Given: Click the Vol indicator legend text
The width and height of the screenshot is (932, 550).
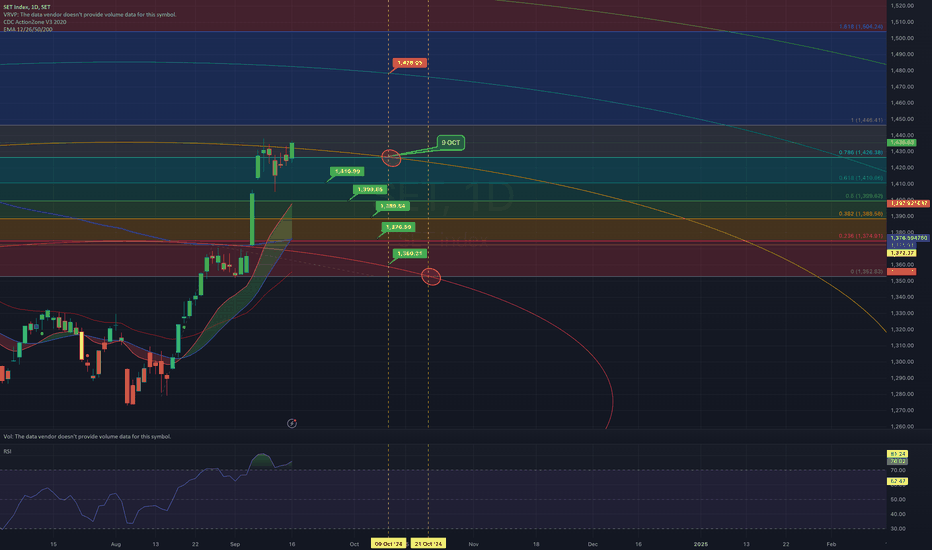Looking at the screenshot, I should [87, 436].
